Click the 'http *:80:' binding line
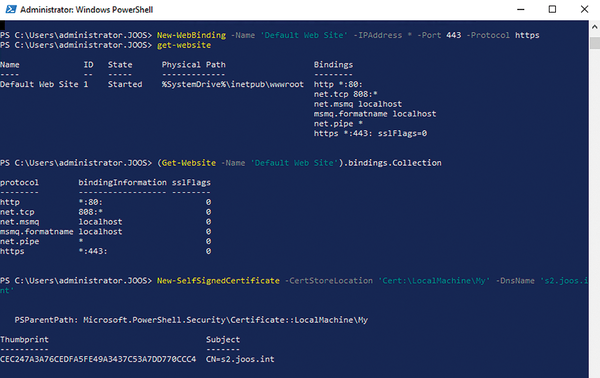 coord(338,84)
